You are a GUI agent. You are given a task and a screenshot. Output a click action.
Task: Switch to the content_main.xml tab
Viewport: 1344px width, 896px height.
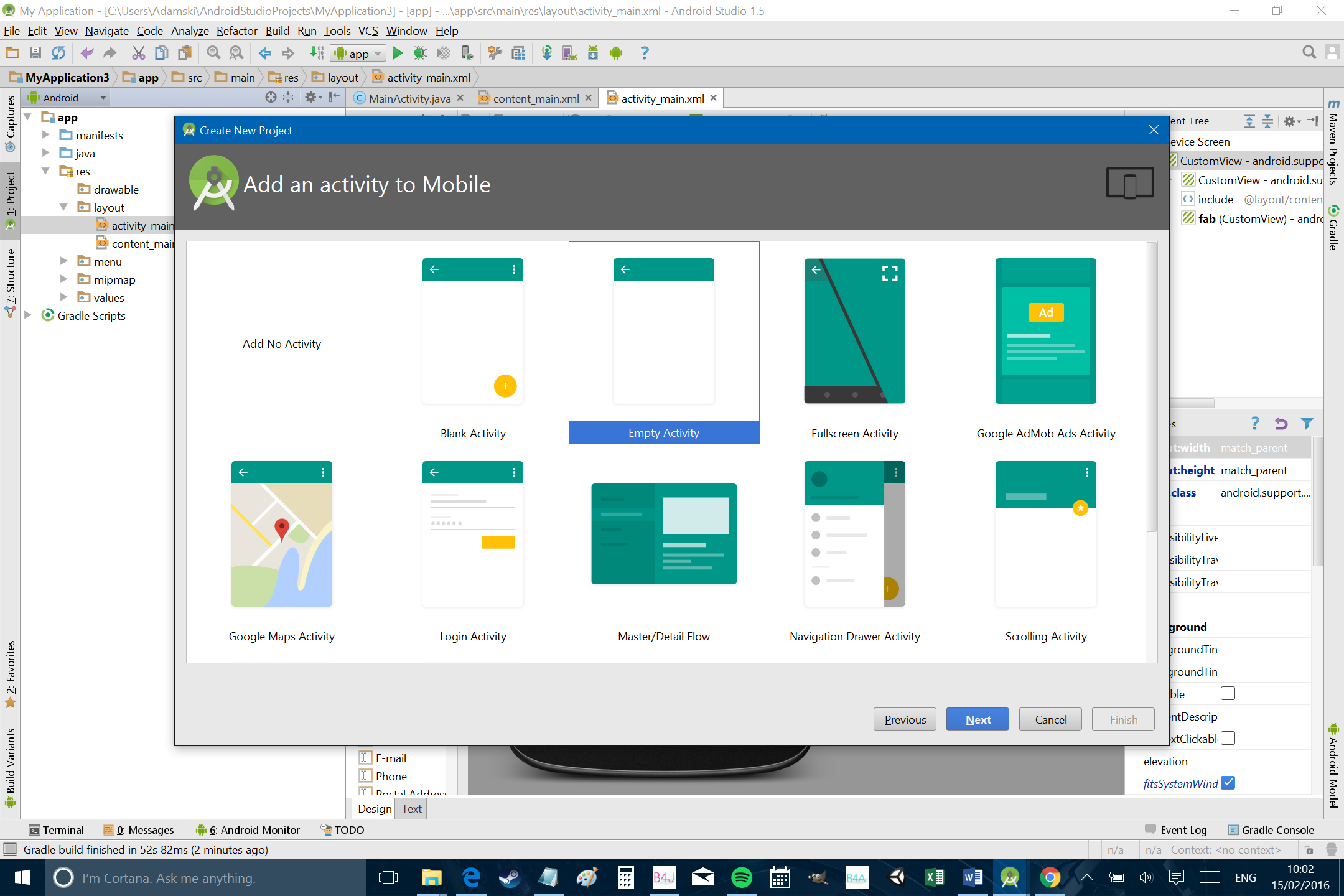(535, 98)
